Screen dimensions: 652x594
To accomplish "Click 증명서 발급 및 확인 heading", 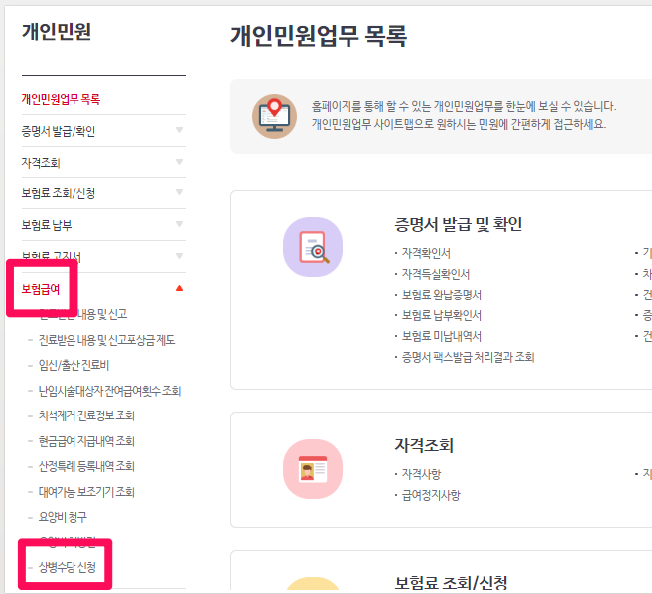I will (x=458, y=224).
